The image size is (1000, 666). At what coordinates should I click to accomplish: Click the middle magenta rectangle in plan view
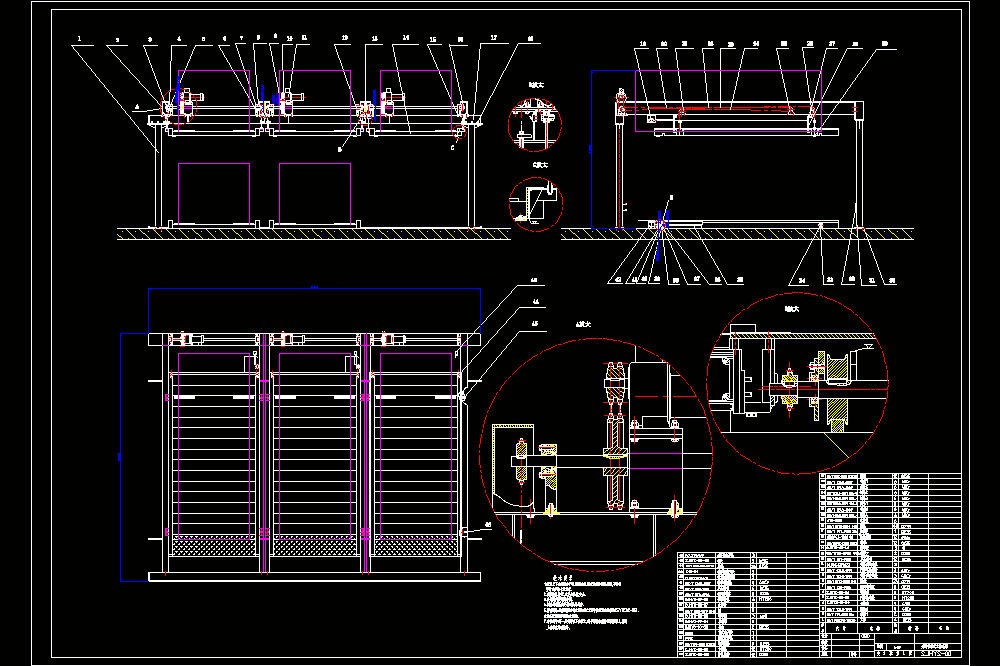pos(315,446)
